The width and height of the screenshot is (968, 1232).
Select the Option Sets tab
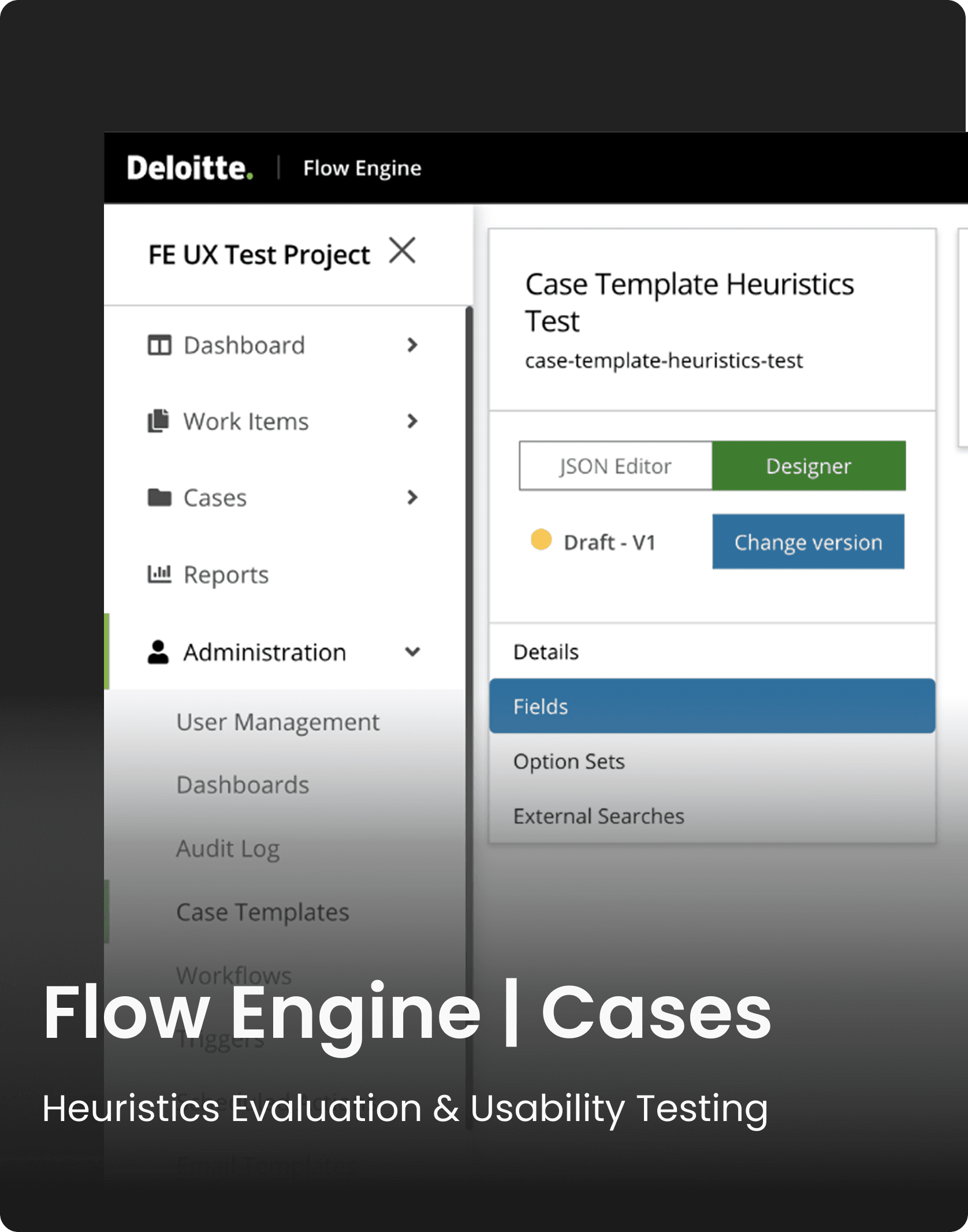(x=712, y=761)
